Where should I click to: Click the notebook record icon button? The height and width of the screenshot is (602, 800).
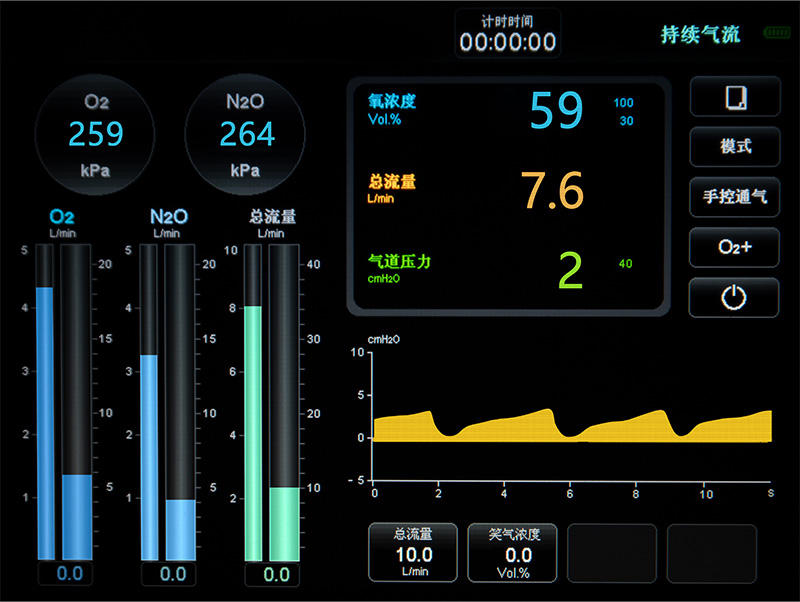click(734, 97)
